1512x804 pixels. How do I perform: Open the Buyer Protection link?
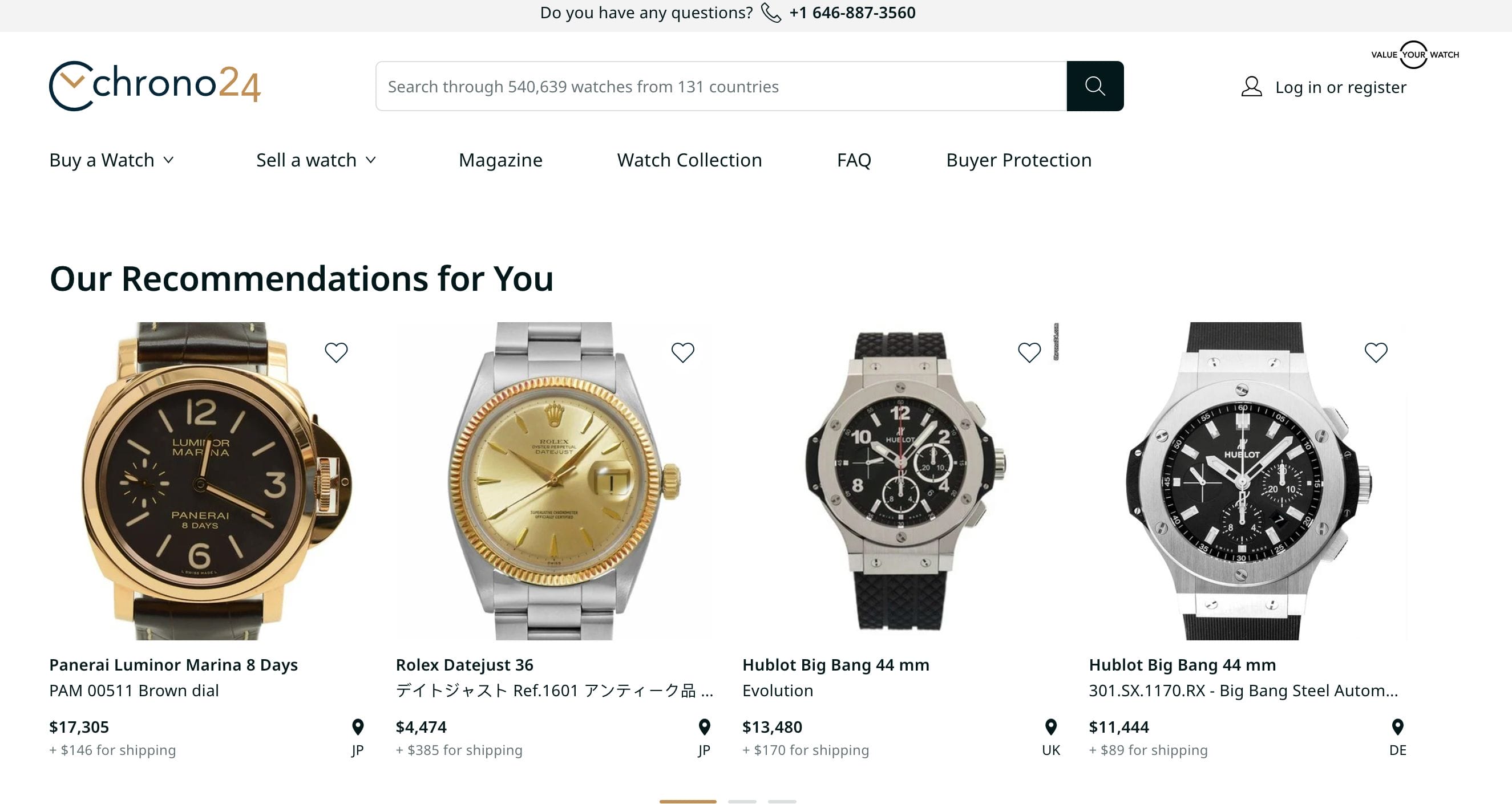[x=1018, y=160]
